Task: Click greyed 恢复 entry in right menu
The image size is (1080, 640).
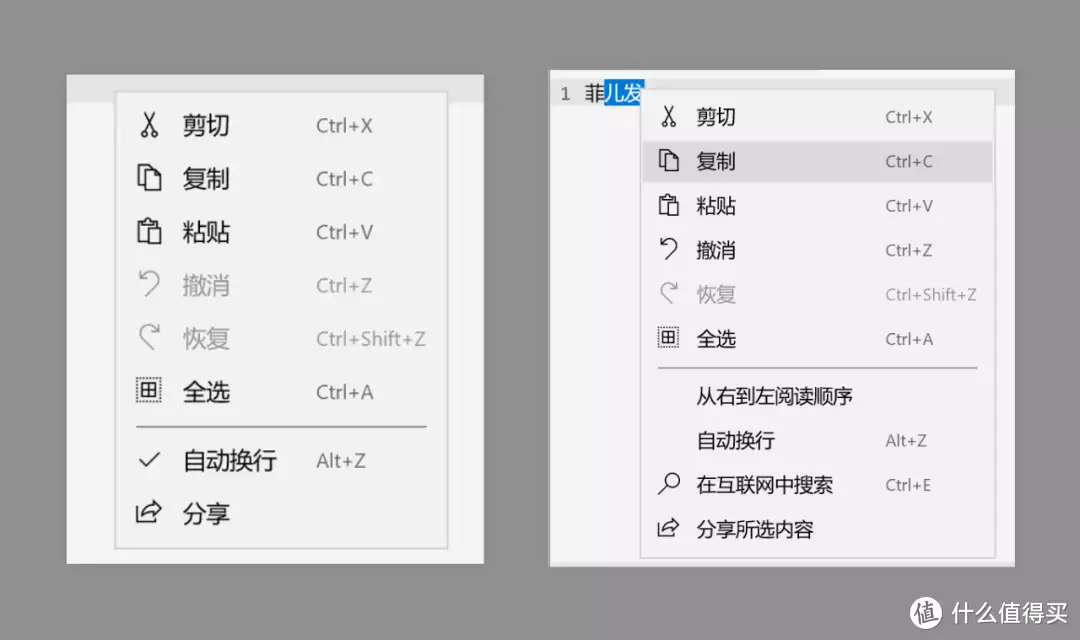Action: pos(716,295)
